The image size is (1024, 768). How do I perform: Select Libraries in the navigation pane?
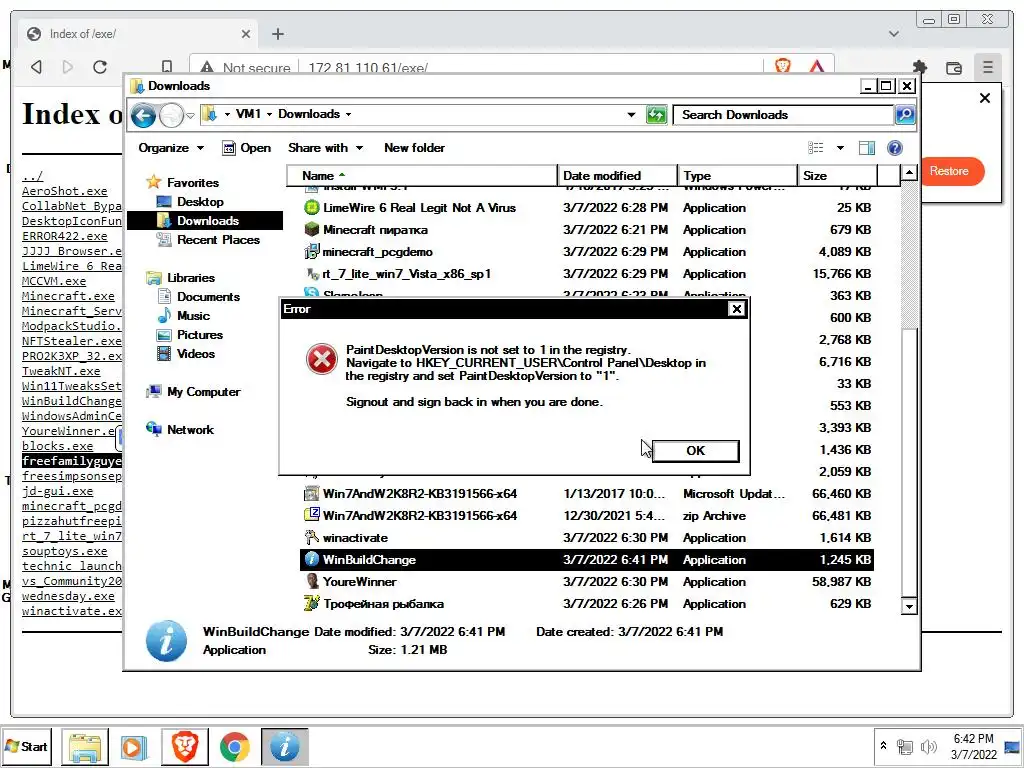pos(181,278)
